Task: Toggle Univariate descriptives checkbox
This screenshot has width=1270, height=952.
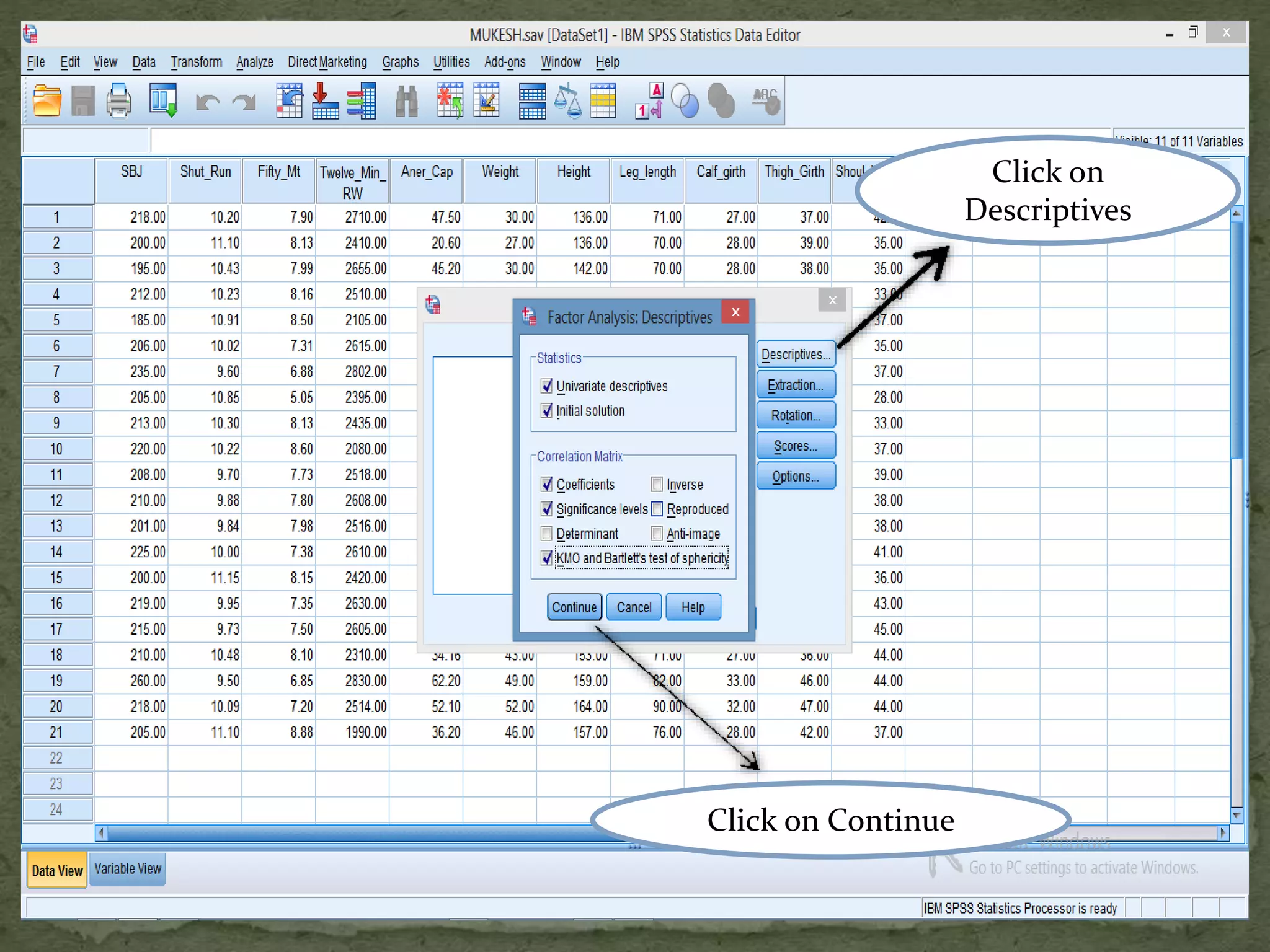Action: pos(546,386)
